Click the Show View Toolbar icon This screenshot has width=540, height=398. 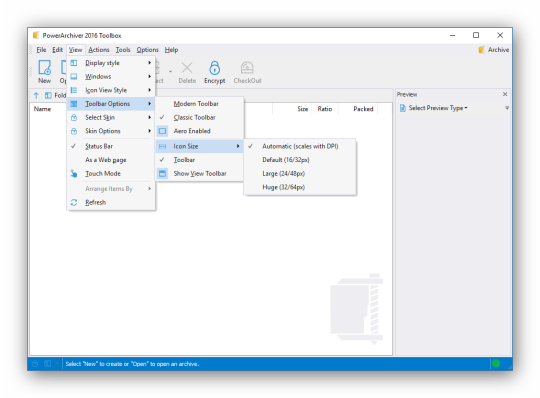click(163, 174)
